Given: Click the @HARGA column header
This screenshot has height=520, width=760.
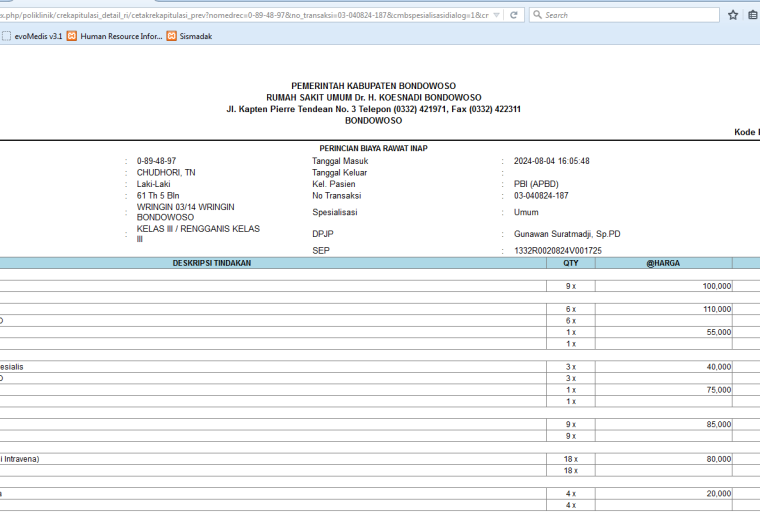Looking at the screenshot, I should click(x=663, y=263).
